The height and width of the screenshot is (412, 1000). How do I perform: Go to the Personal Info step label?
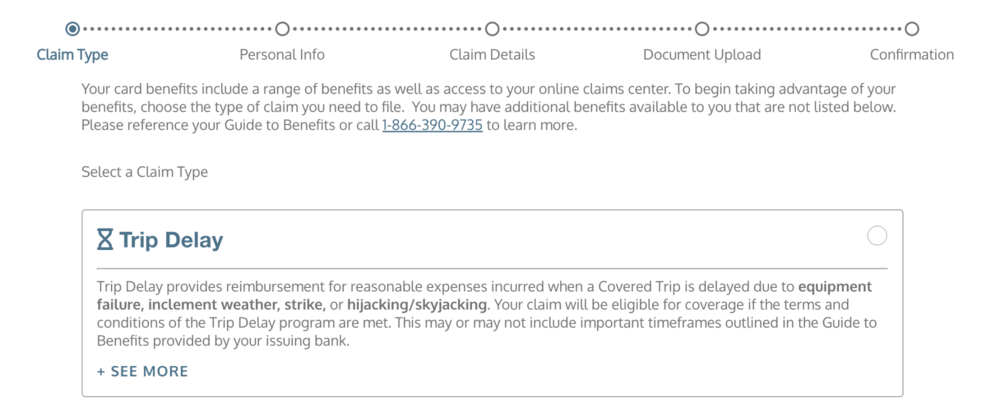[x=282, y=55]
